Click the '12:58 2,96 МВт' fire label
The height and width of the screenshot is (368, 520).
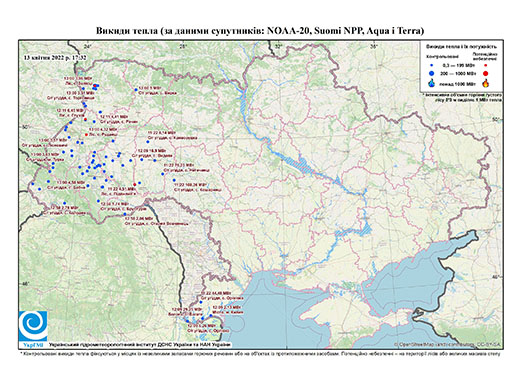click(x=139, y=218)
